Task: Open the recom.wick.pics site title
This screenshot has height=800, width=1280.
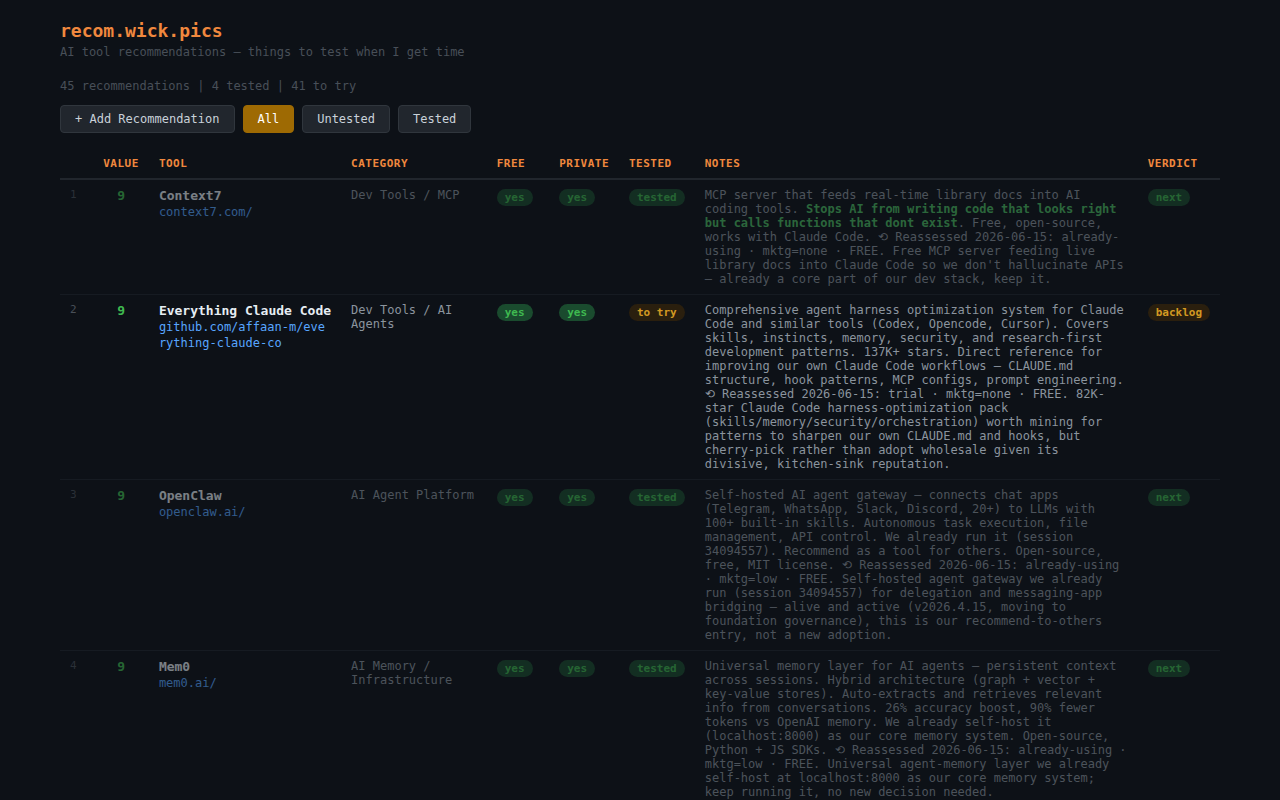Action: [141, 31]
